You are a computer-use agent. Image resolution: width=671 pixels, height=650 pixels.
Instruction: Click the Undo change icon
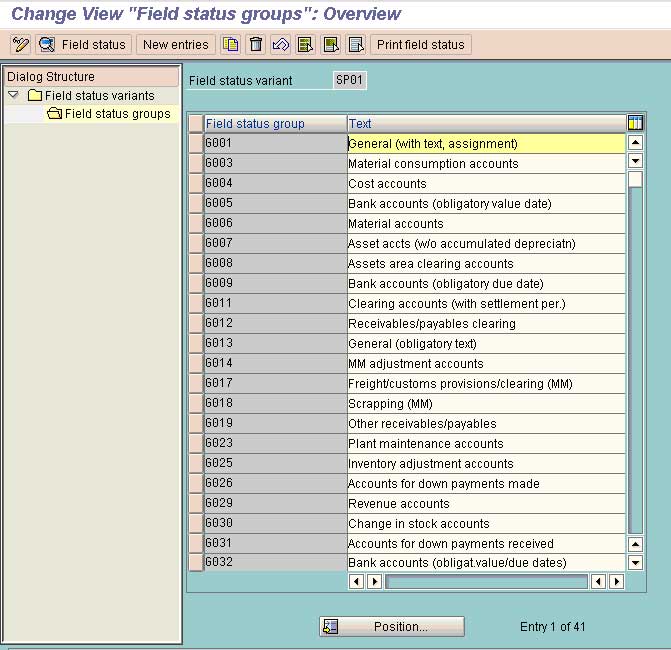pyautogui.click(x=281, y=45)
